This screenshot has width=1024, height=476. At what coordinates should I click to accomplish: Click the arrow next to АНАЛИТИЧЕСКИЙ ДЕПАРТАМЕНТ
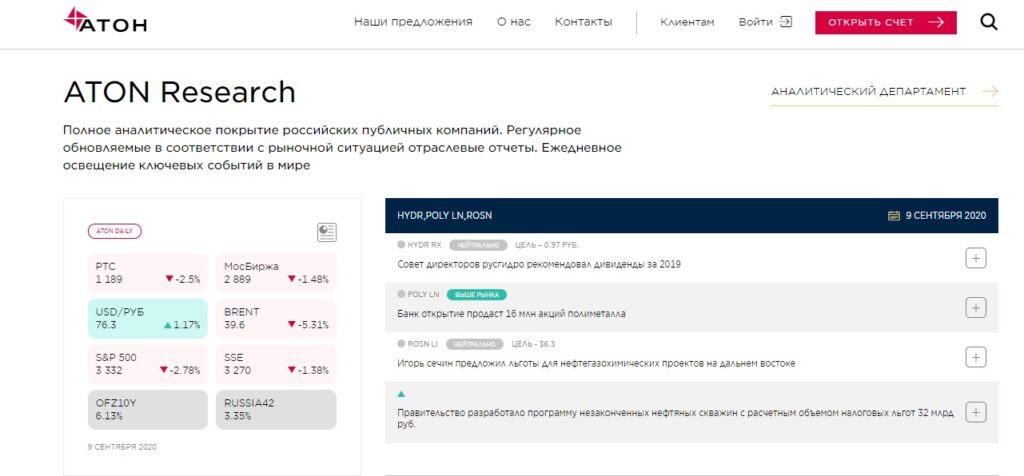coord(990,91)
